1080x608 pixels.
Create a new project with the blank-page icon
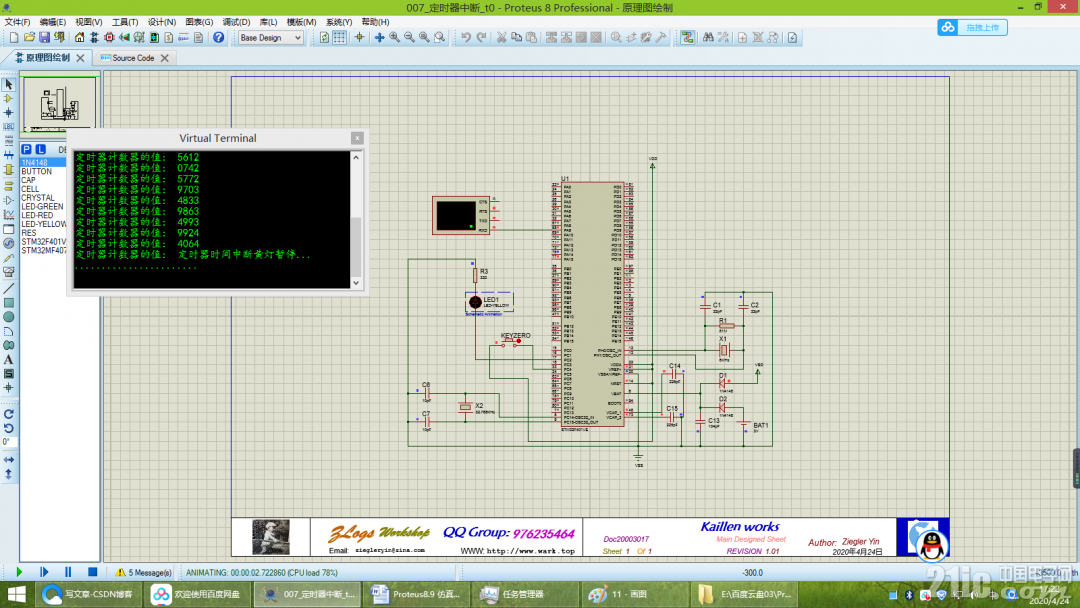coord(14,37)
